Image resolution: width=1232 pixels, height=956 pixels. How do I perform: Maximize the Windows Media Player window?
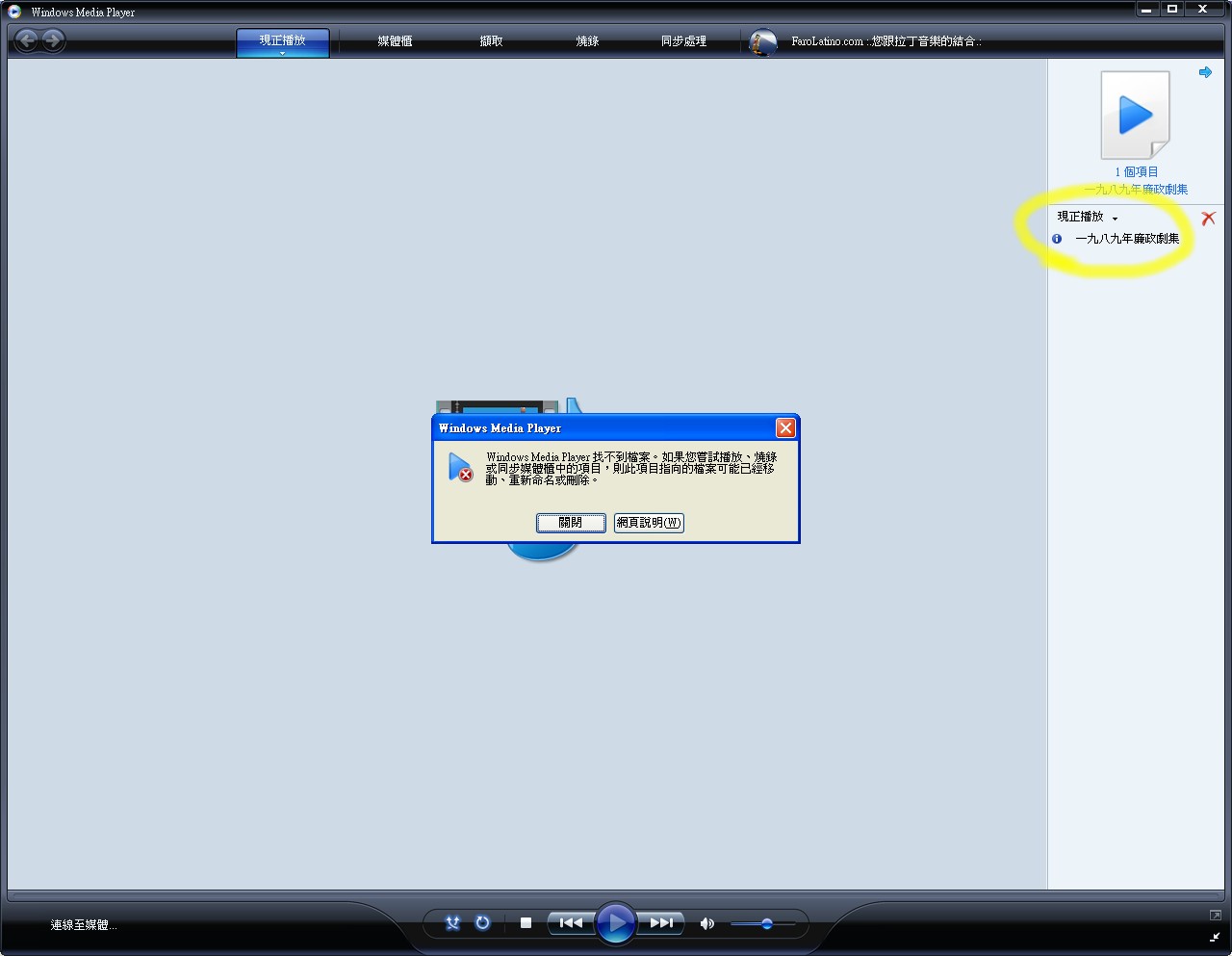[1172, 10]
